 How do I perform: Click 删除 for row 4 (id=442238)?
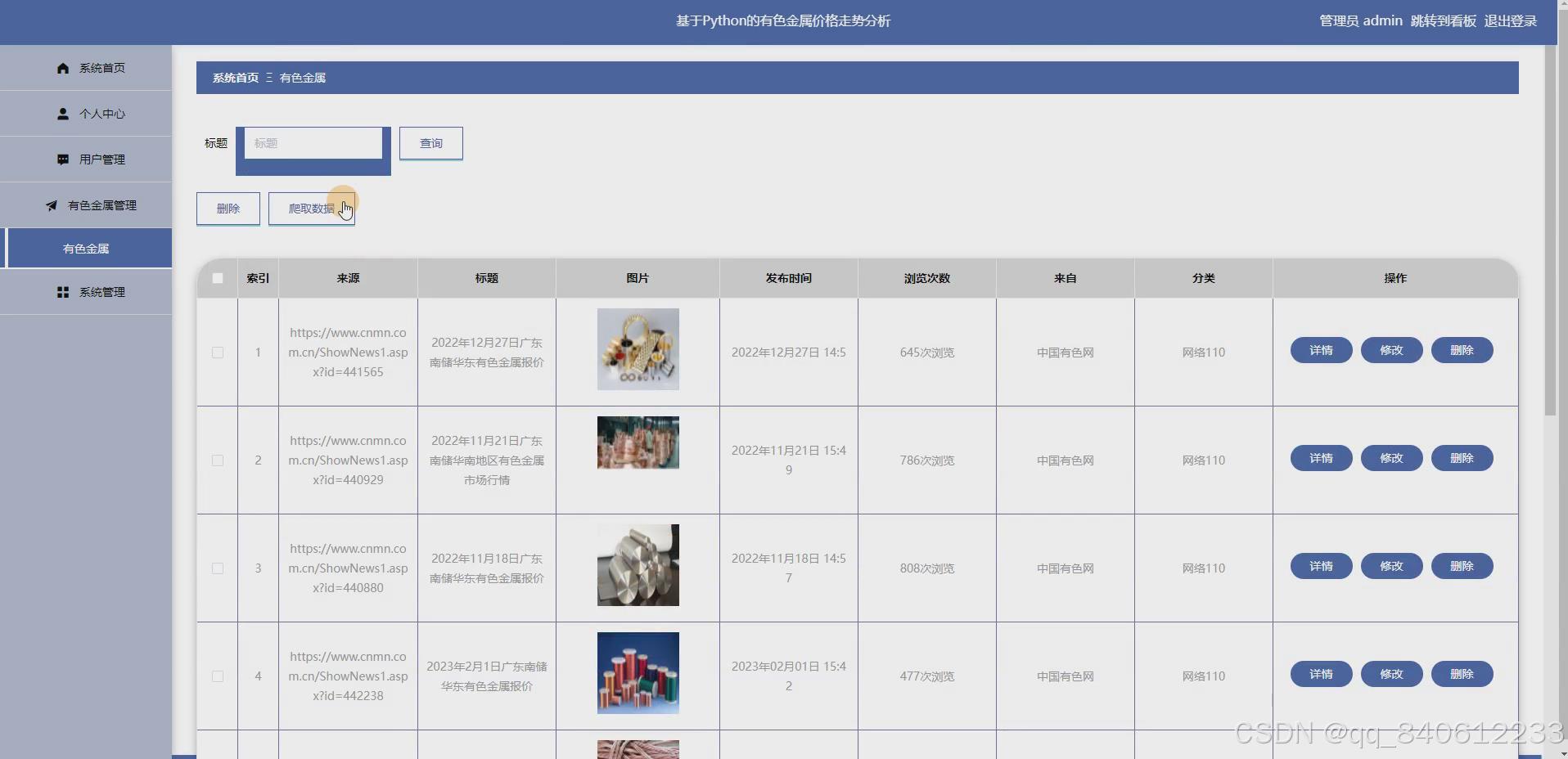(x=1462, y=674)
